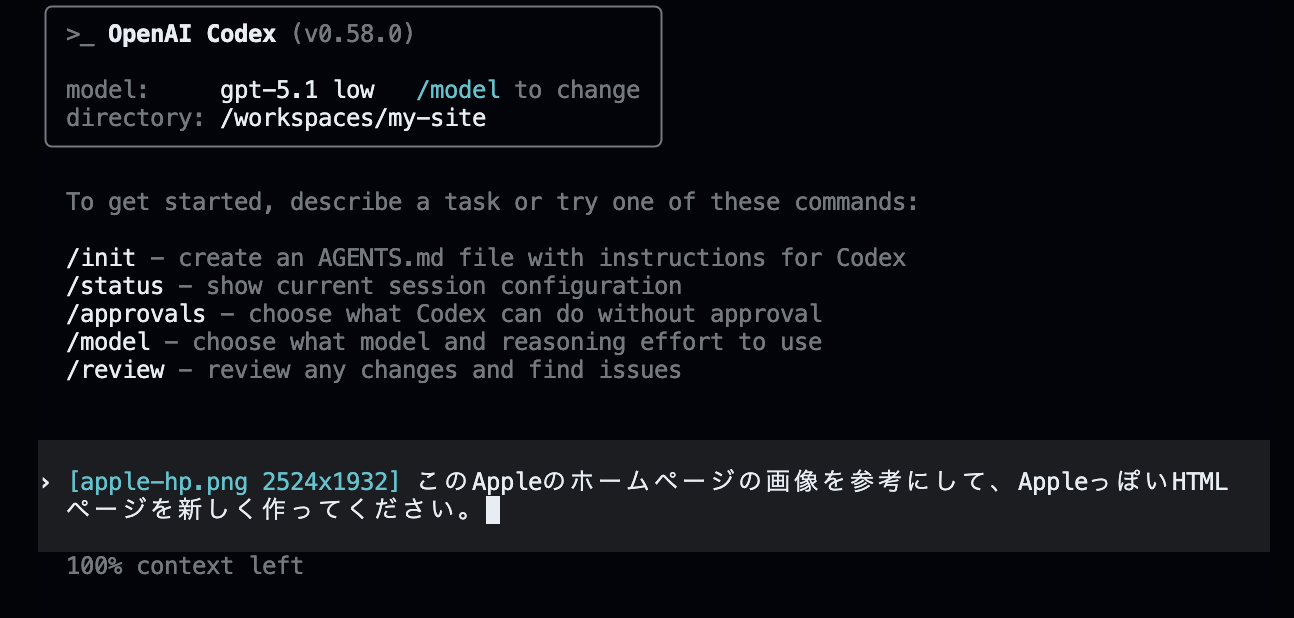Click the cyan /model hint in header
1294x618 pixels.
pyautogui.click(x=458, y=90)
